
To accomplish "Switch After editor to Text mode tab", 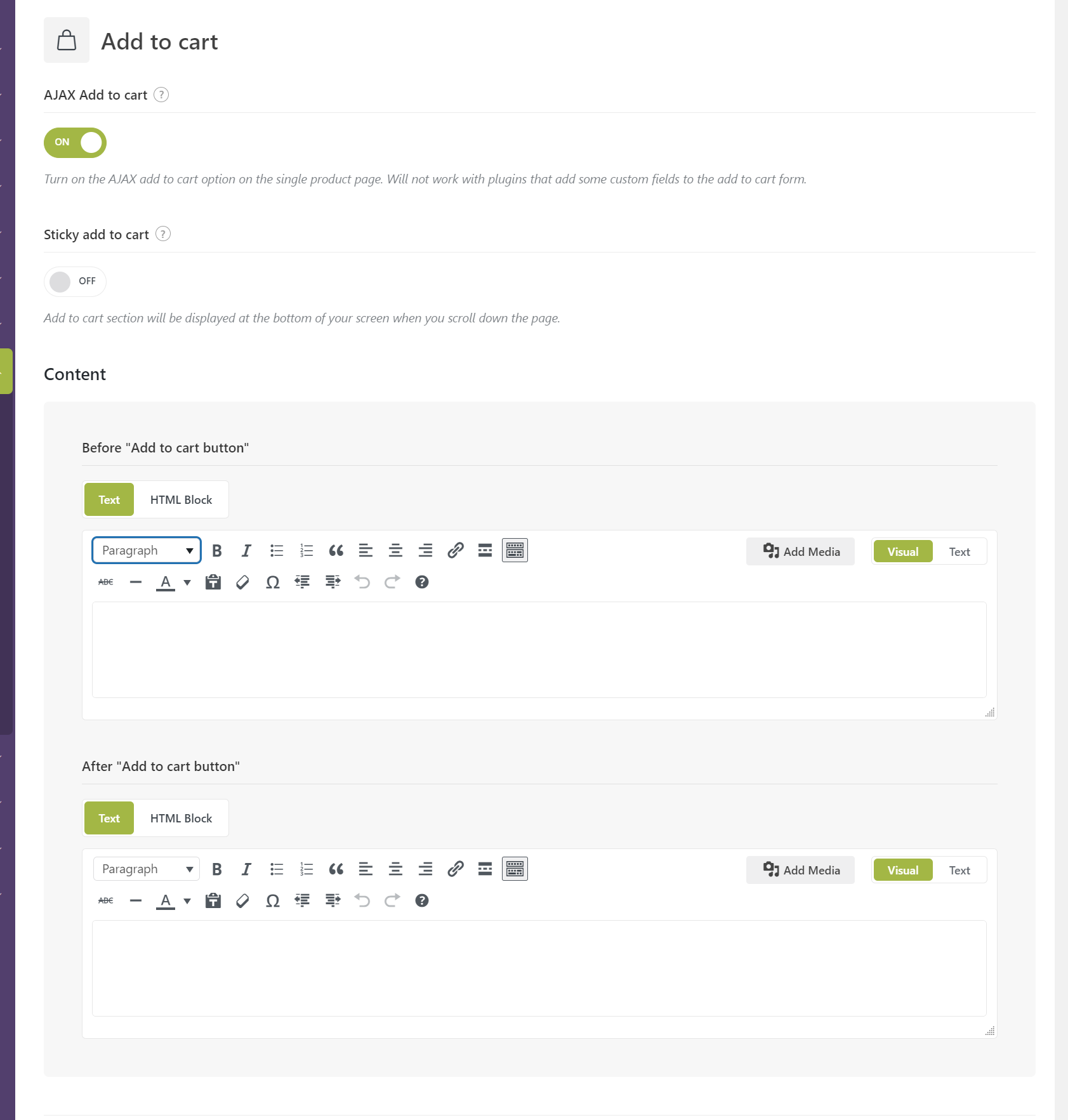I will coord(959,871).
